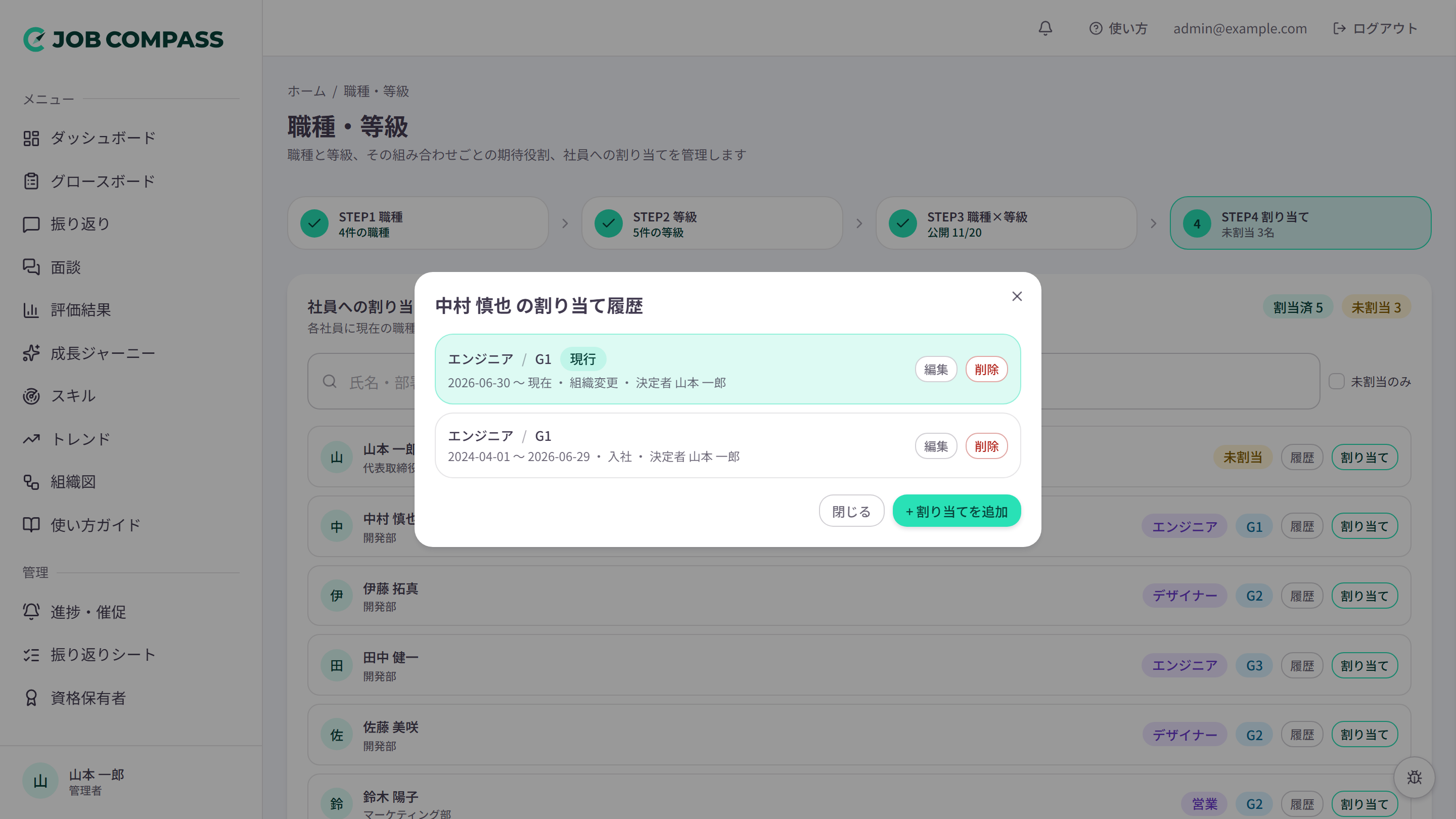Click the 組織図 org chart icon
Image resolution: width=1456 pixels, height=819 pixels.
coord(31,482)
